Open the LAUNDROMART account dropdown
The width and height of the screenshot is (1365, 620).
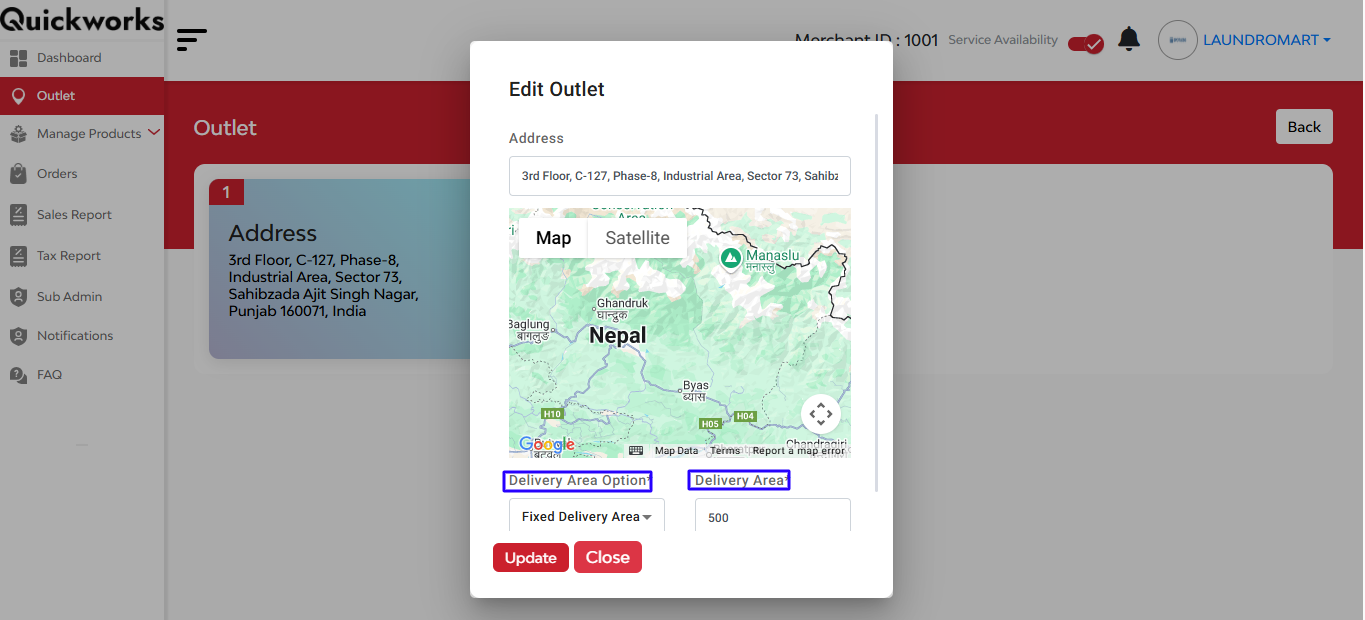tap(1267, 40)
